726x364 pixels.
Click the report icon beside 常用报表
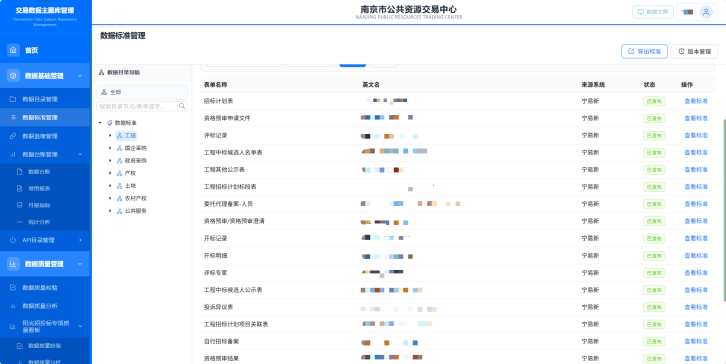[x=19, y=188]
